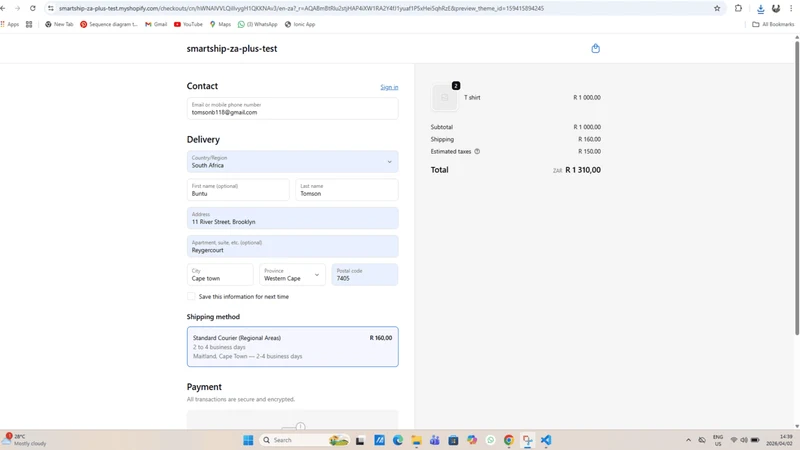This screenshot has height=450, width=800.
Task: Open network, volume and battery quick settings
Action: point(744,440)
